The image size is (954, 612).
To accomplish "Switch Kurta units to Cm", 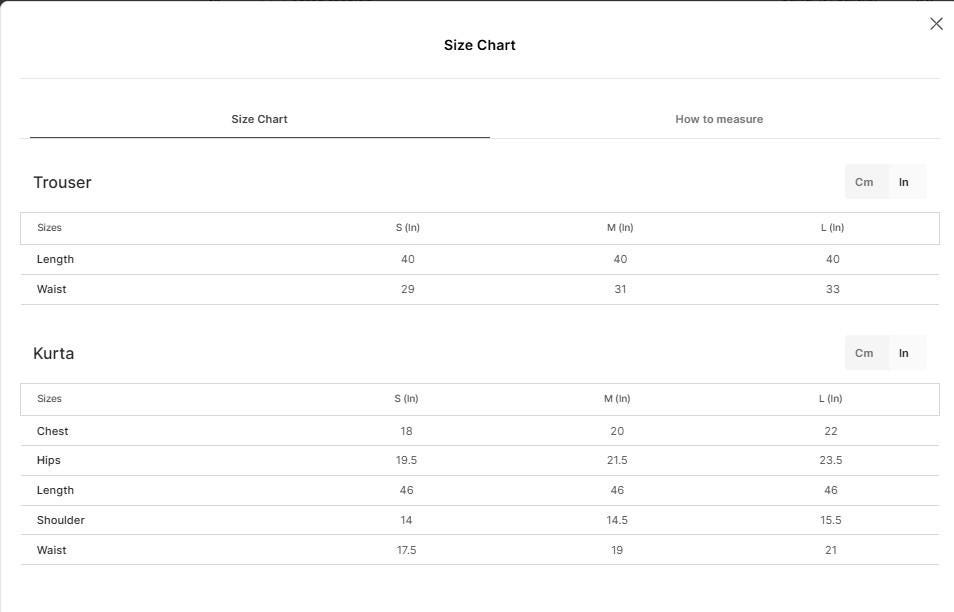I will 864,353.
